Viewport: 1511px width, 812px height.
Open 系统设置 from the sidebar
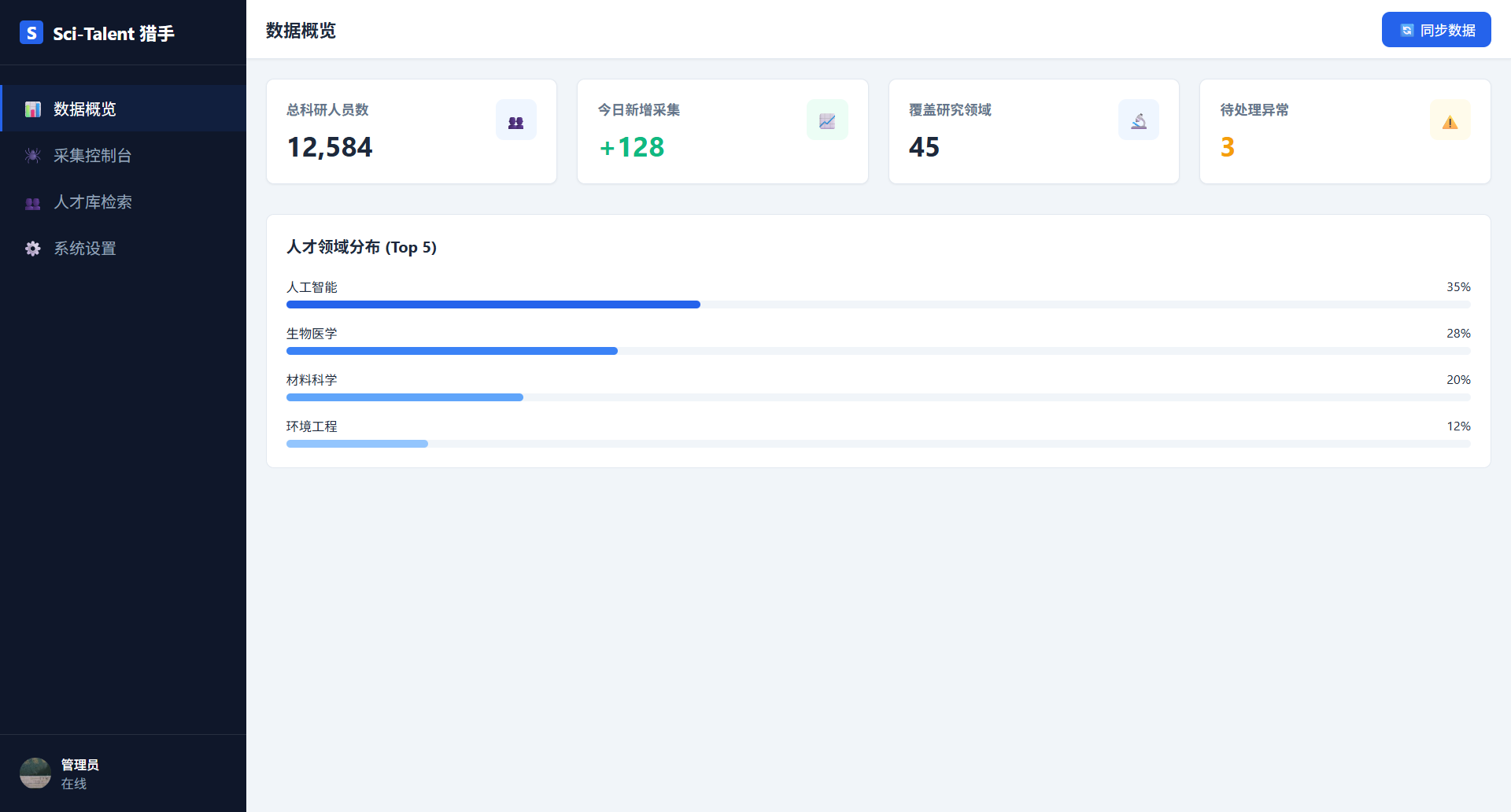tap(85, 249)
